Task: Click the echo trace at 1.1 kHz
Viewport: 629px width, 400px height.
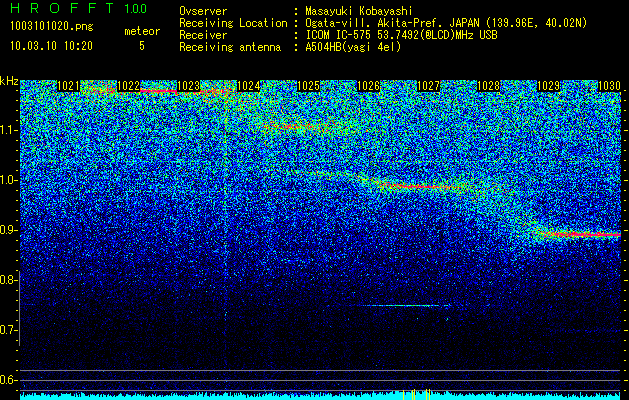Action: coord(298,127)
